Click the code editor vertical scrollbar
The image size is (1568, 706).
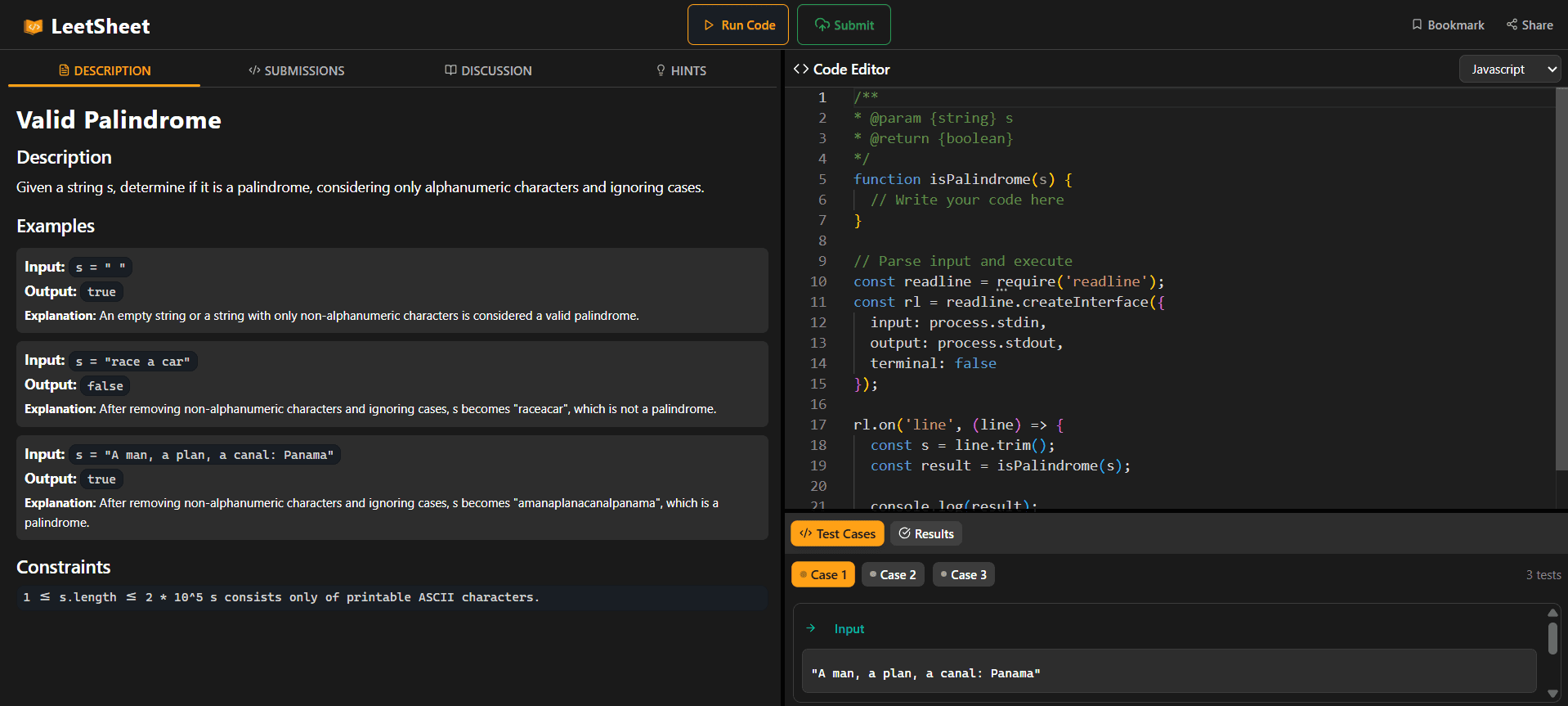click(1561, 278)
